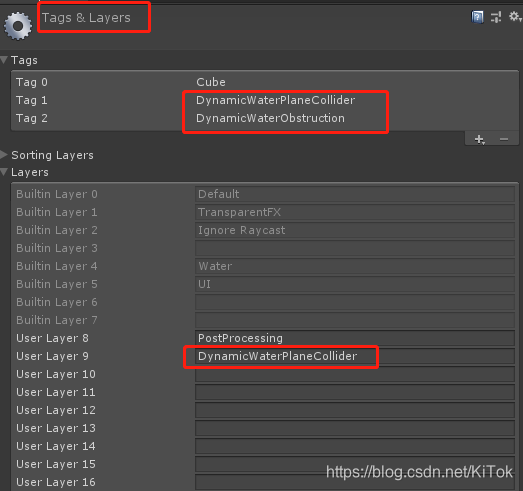Click the empty User Layer 15 field
Viewport: 523px width, 491px height.
click(355, 464)
